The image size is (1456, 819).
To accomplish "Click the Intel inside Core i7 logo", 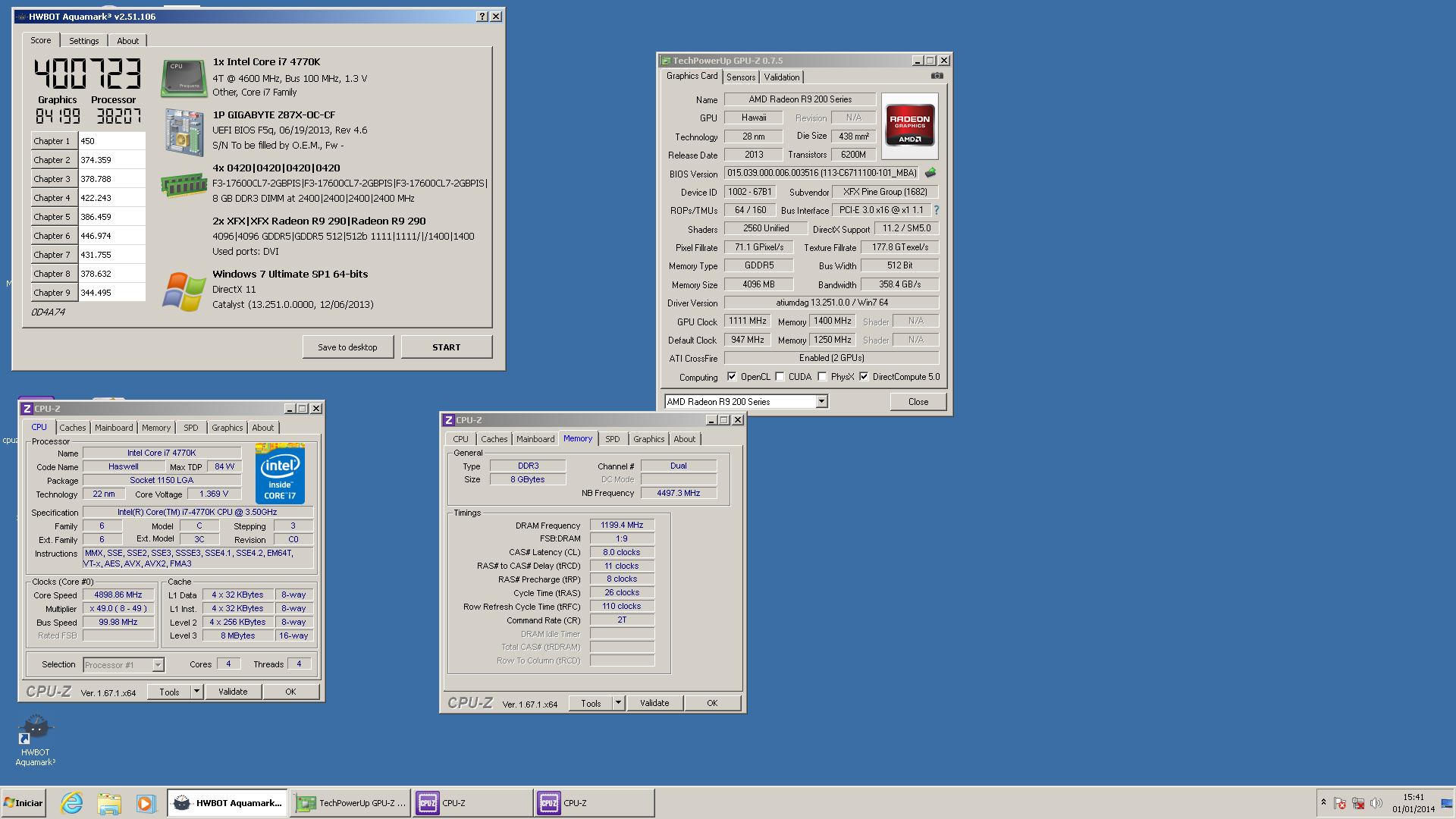I will [280, 474].
